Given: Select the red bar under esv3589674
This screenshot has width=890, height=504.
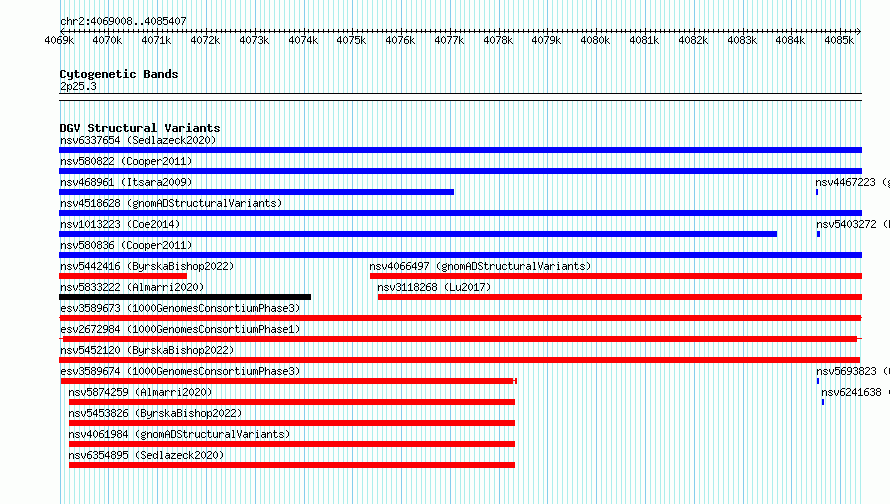Looking at the screenshot, I should click(288, 381).
